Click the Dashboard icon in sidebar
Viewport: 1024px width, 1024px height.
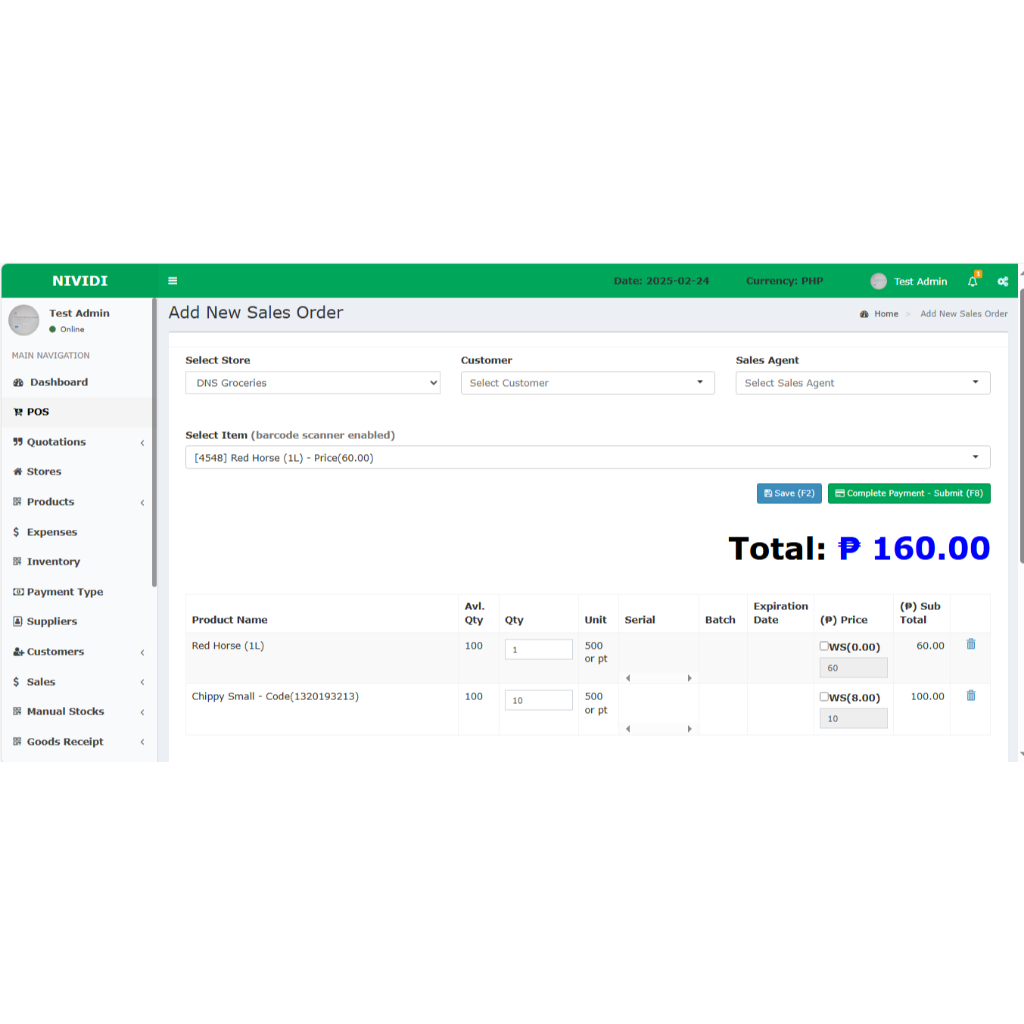(18, 382)
